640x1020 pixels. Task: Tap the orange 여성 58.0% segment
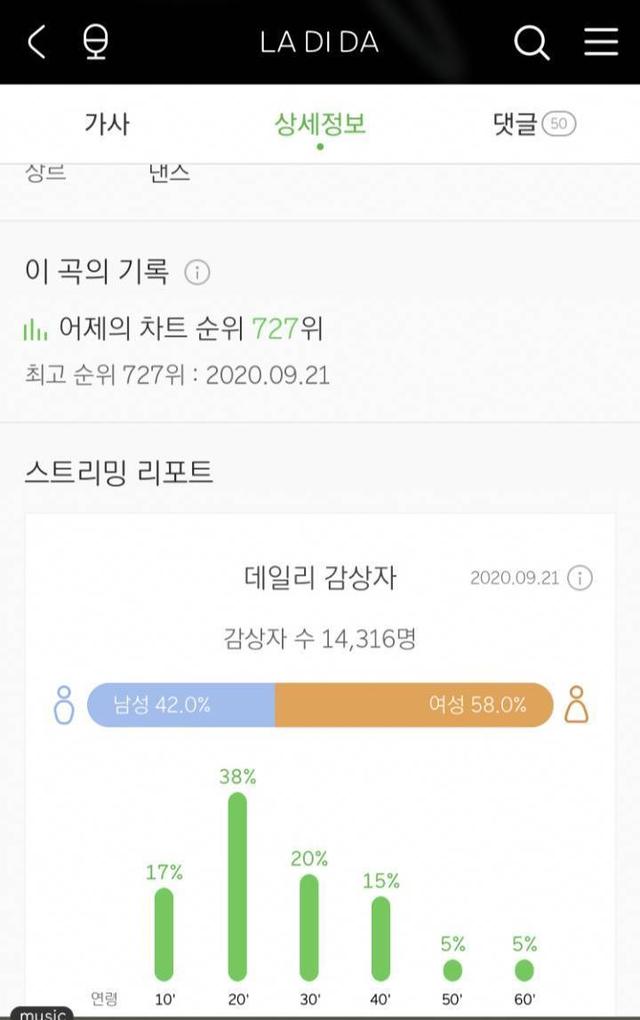click(414, 705)
